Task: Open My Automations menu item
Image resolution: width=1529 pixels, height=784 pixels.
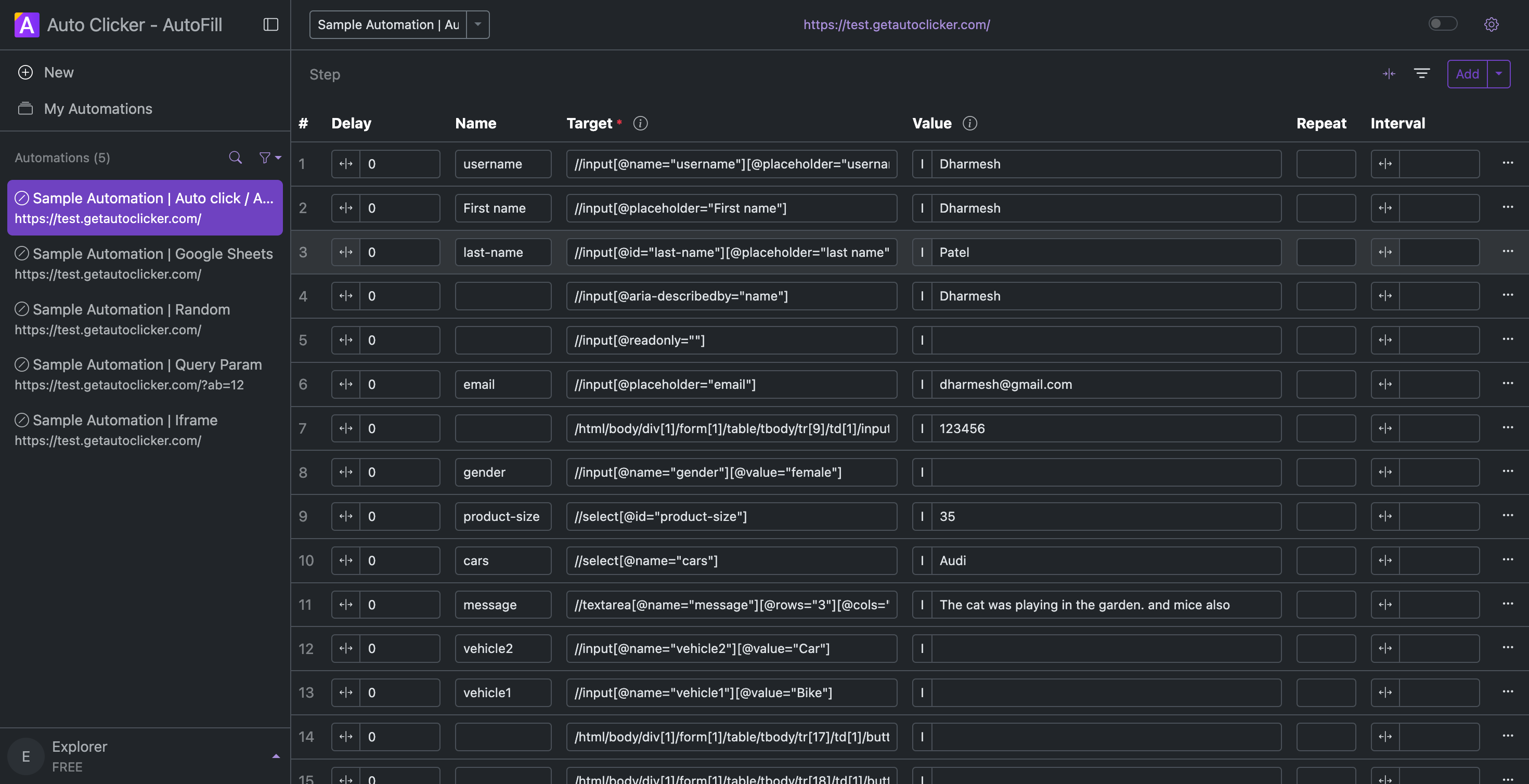Action: click(98, 109)
